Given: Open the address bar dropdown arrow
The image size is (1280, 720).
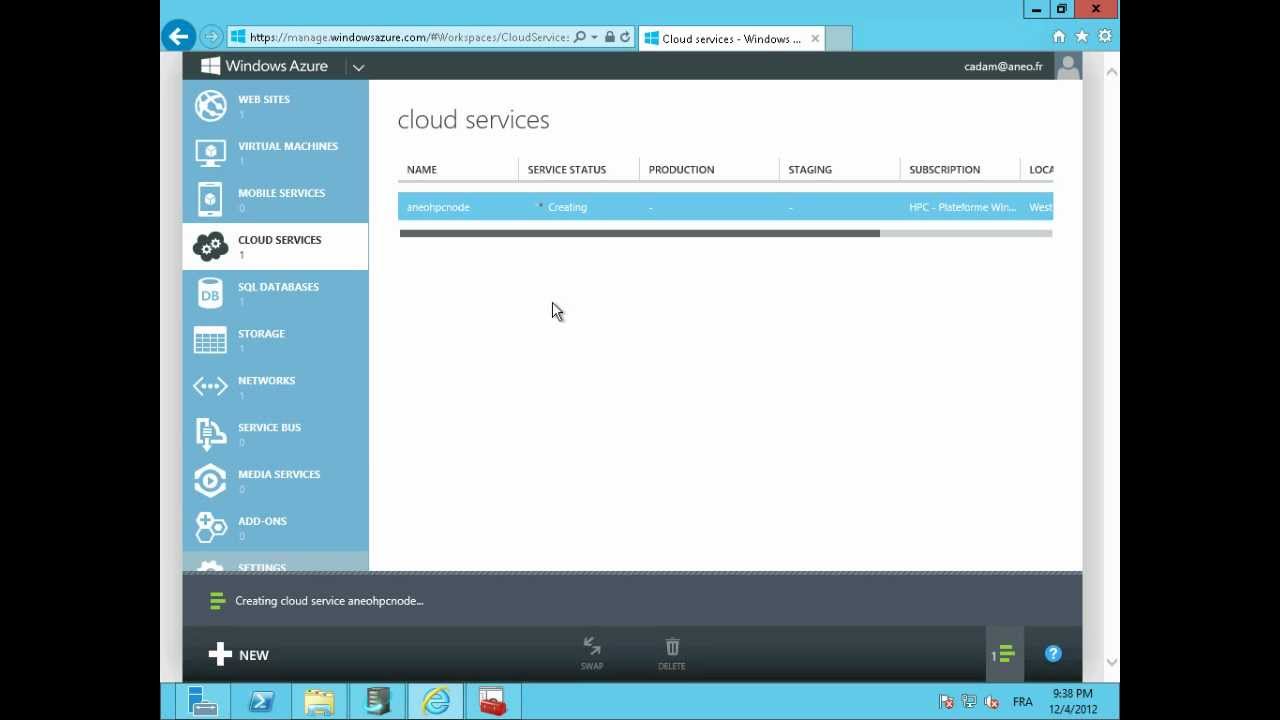Looking at the screenshot, I should tap(594, 37).
